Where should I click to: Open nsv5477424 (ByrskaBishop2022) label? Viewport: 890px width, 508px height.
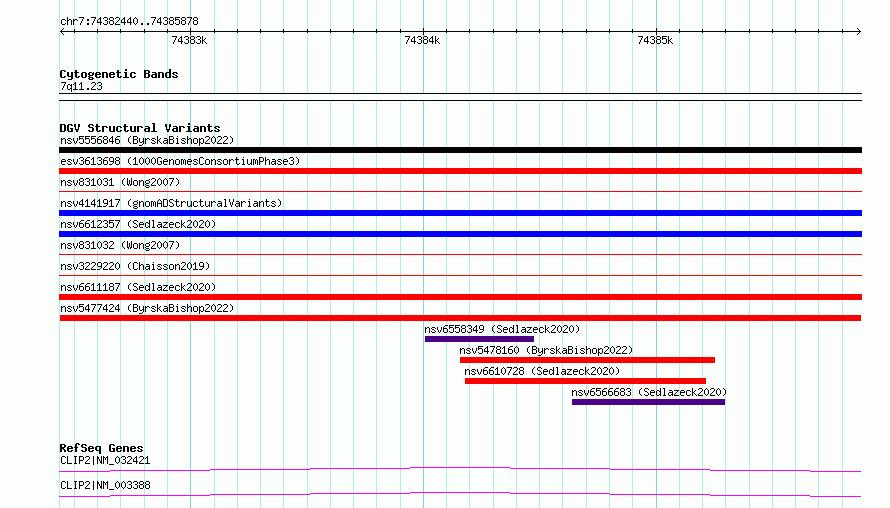147,308
